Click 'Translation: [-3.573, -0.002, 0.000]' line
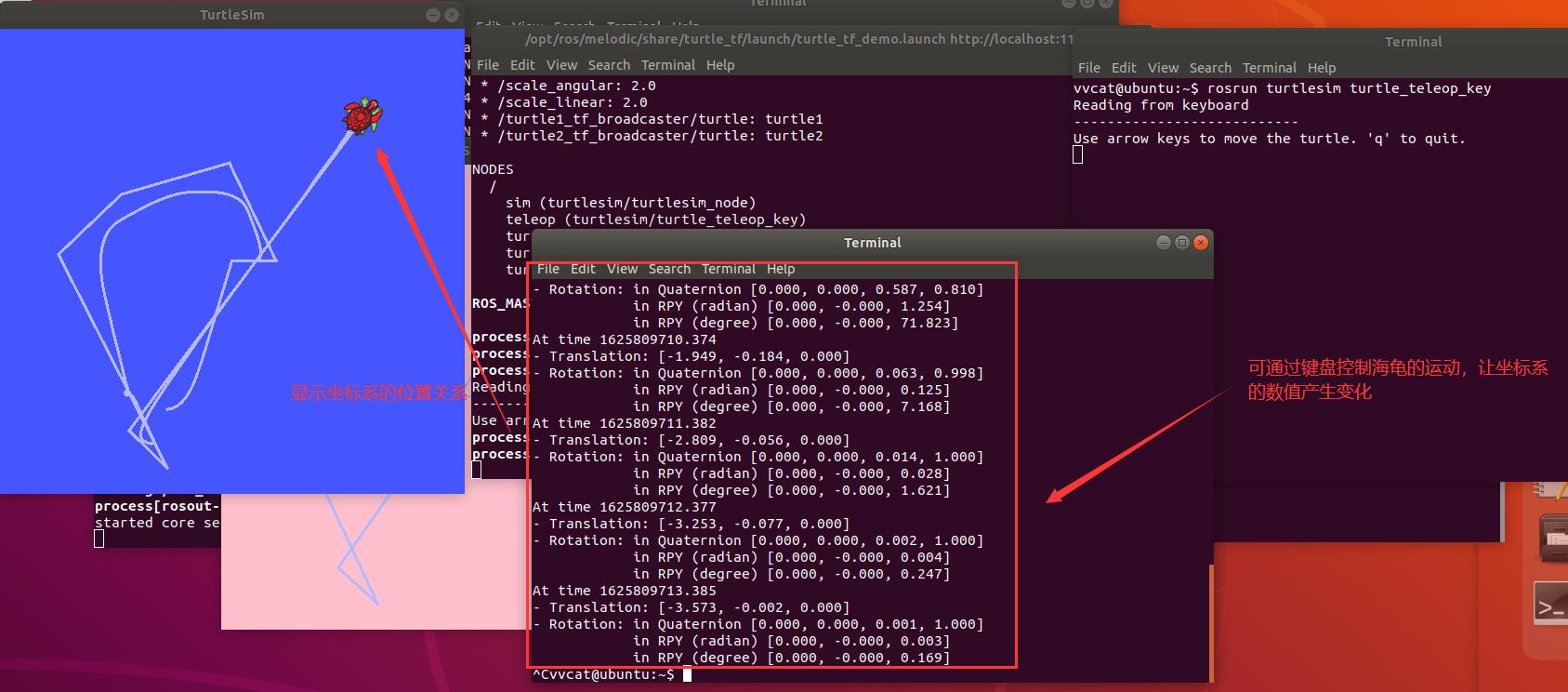The image size is (1568, 692). tap(692, 607)
